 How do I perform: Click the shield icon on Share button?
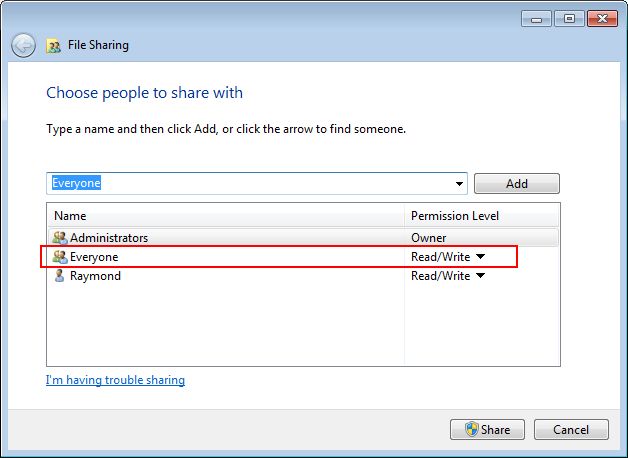pyautogui.click(x=472, y=429)
